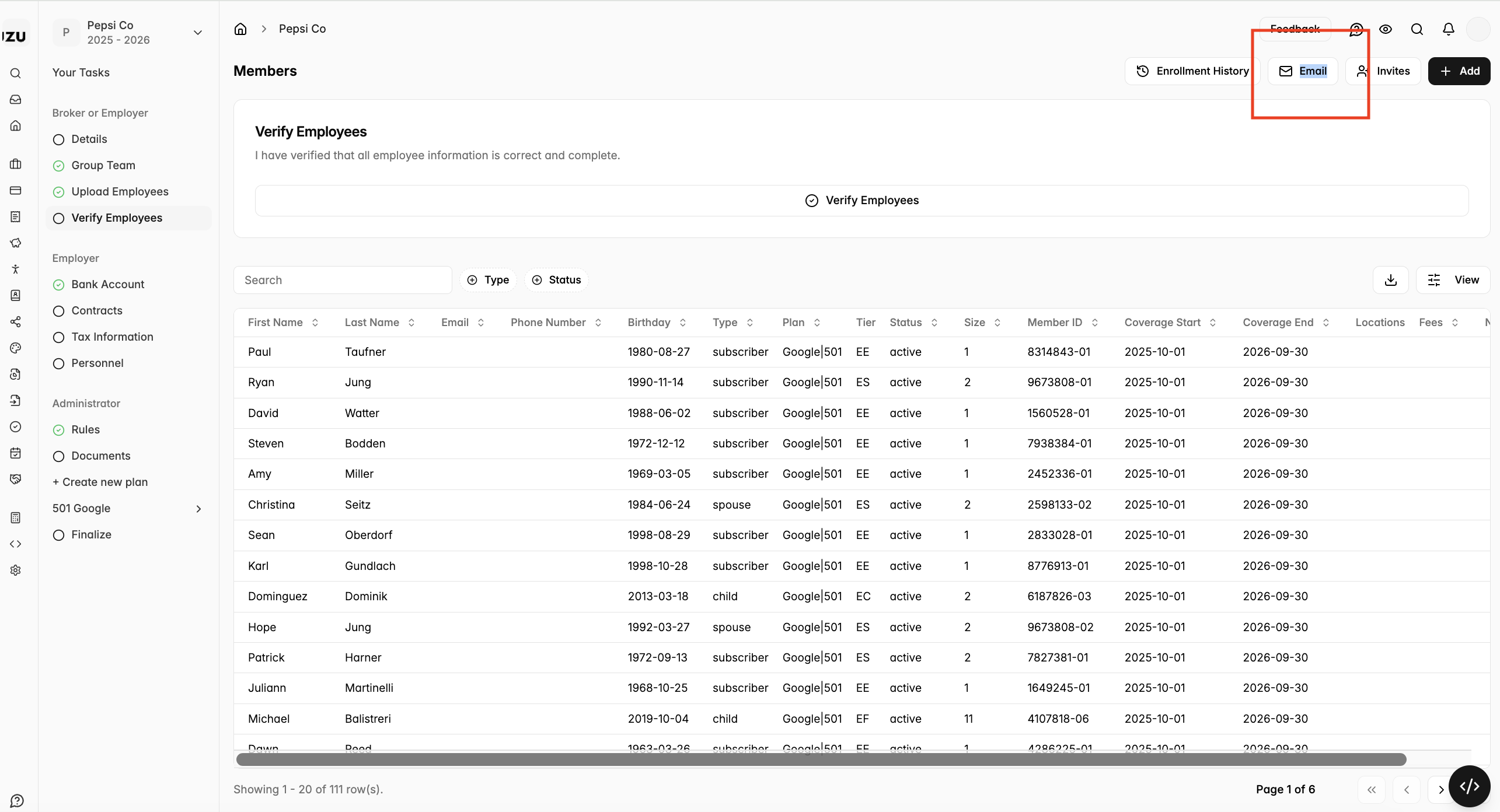Go to the home icon in the left rail
The height and width of the screenshot is (812, 1500).
(16, 126)
